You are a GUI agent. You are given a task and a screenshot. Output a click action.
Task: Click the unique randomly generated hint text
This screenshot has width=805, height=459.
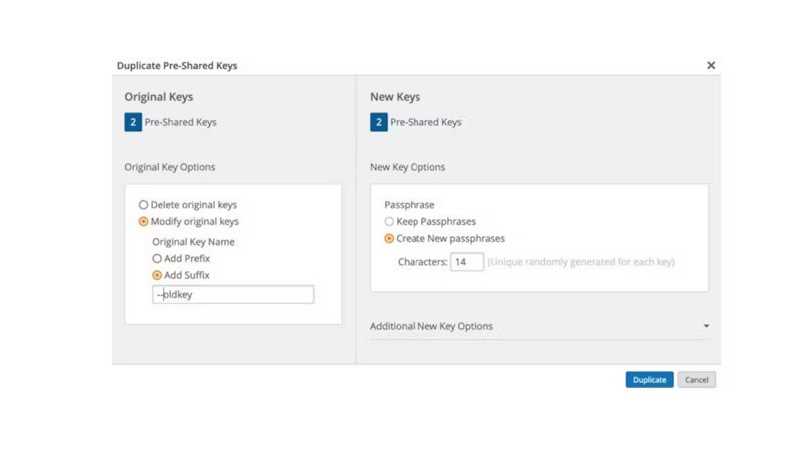coord(581,262)
